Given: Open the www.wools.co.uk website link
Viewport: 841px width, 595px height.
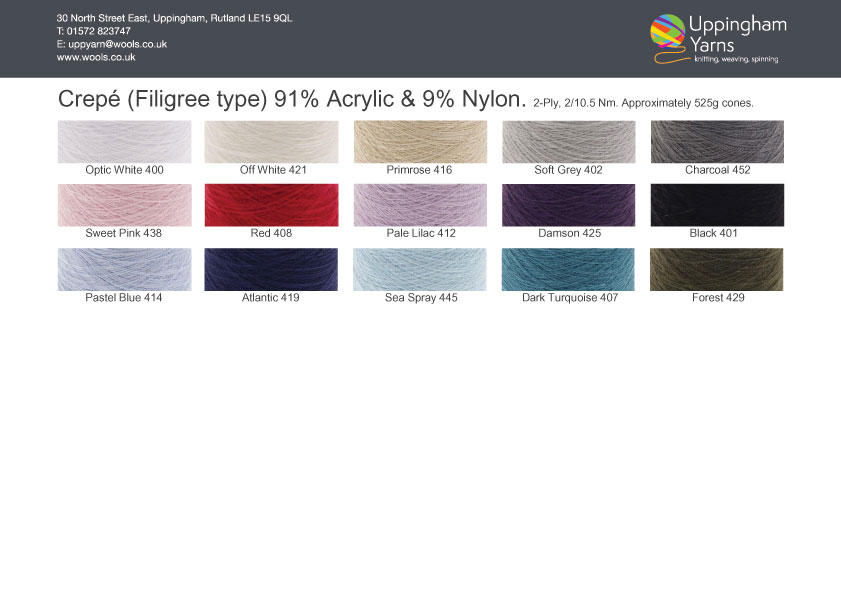Looking at the screenshot, I should pyautogui.click(x=96, y=58).
